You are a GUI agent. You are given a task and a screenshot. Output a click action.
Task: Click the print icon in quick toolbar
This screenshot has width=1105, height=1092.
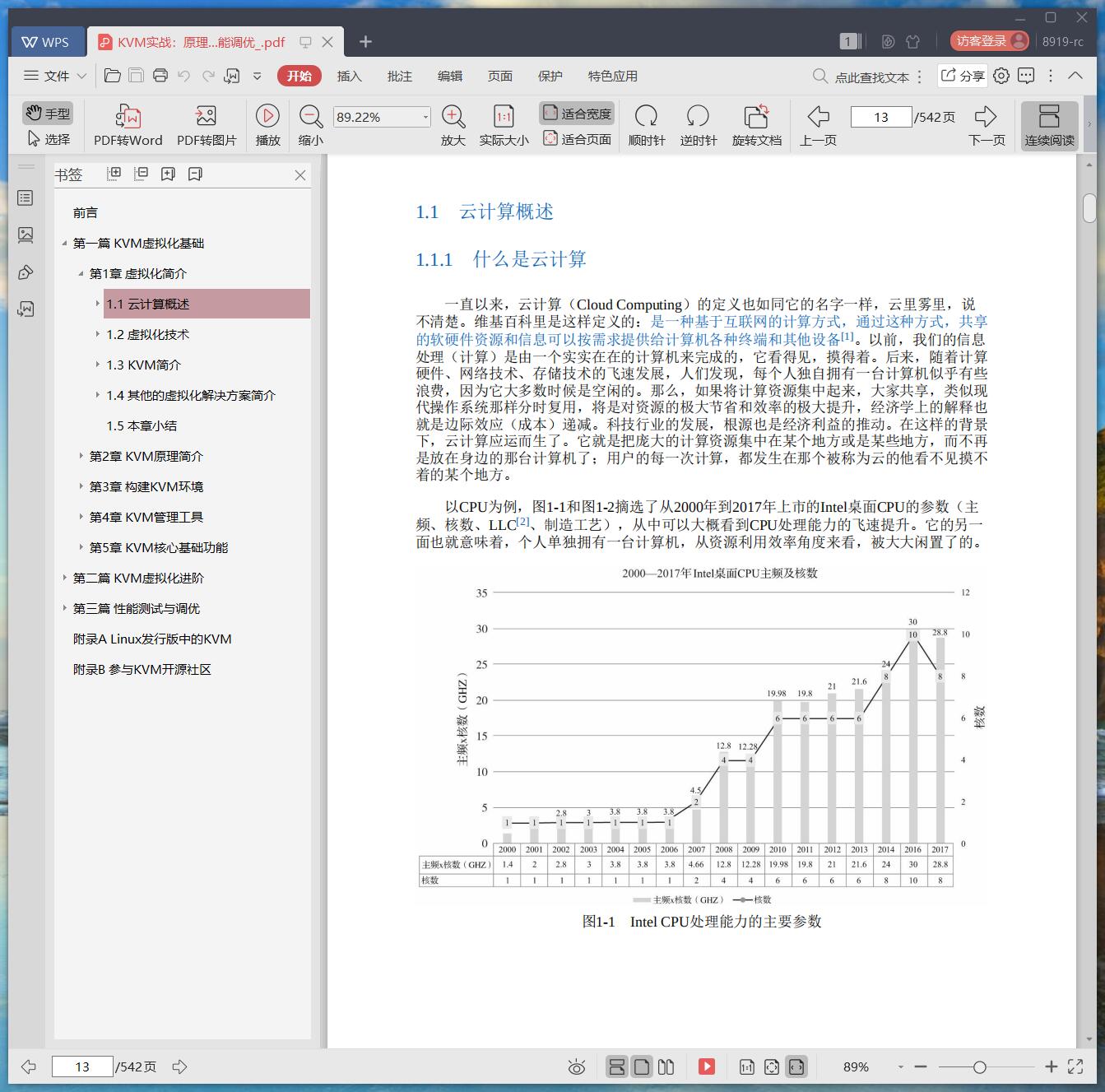tap(160, 76)
